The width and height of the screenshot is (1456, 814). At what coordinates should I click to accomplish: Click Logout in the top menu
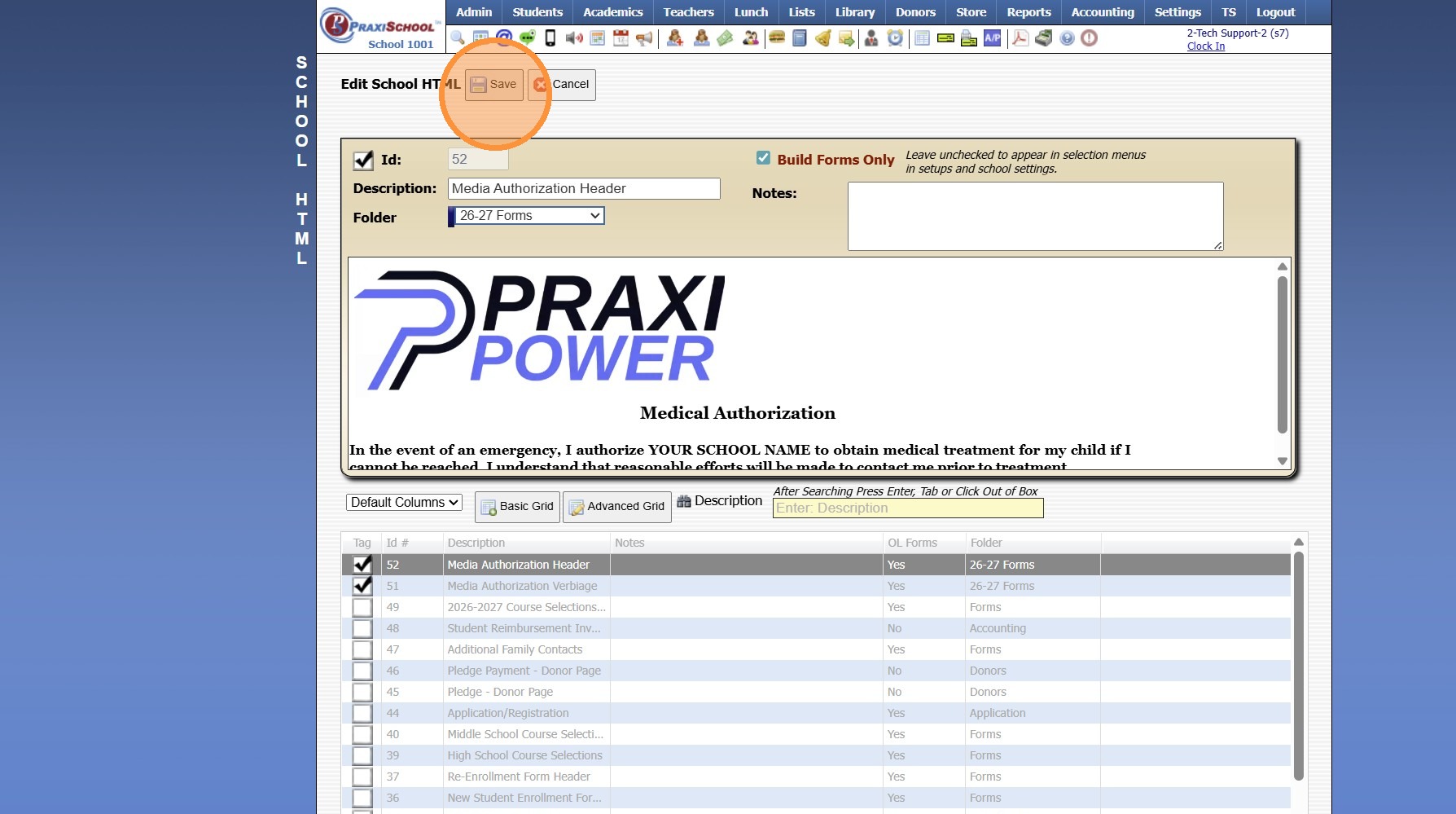click(1275, 12)
